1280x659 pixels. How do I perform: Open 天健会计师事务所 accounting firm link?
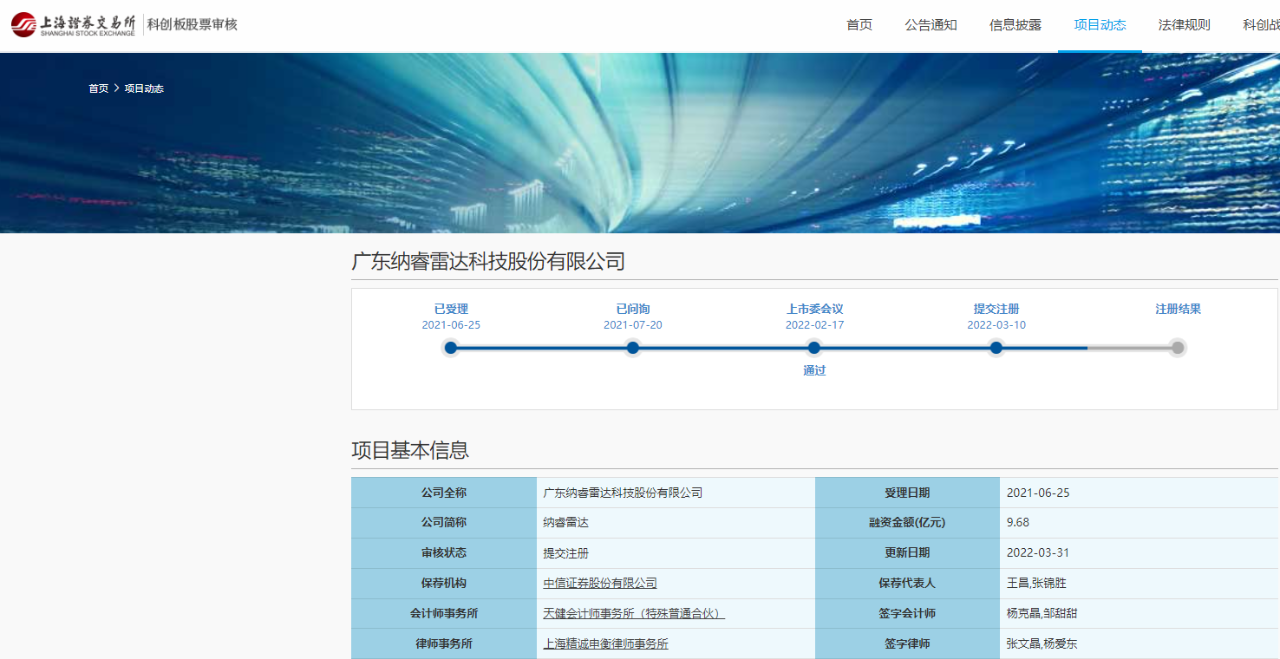(633, 613)
